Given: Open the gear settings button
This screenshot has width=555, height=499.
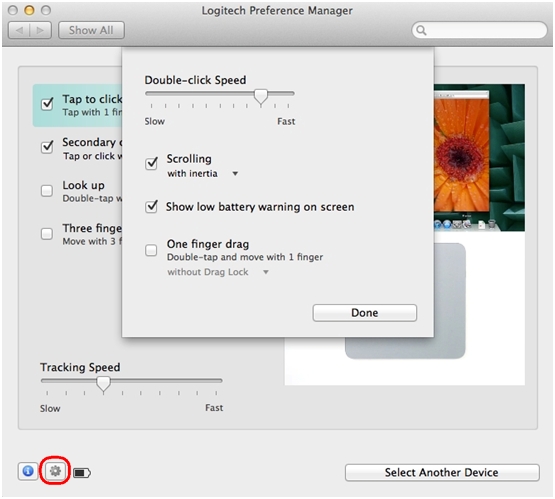Looking at the screenshot, I should [55, 471].
